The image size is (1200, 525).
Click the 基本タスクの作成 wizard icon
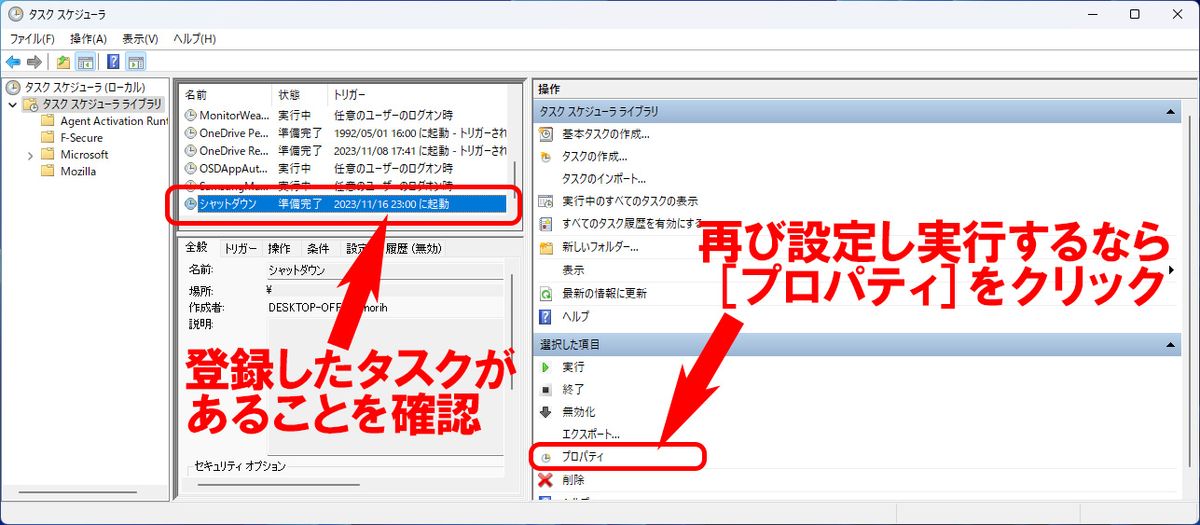pos(546,134)
